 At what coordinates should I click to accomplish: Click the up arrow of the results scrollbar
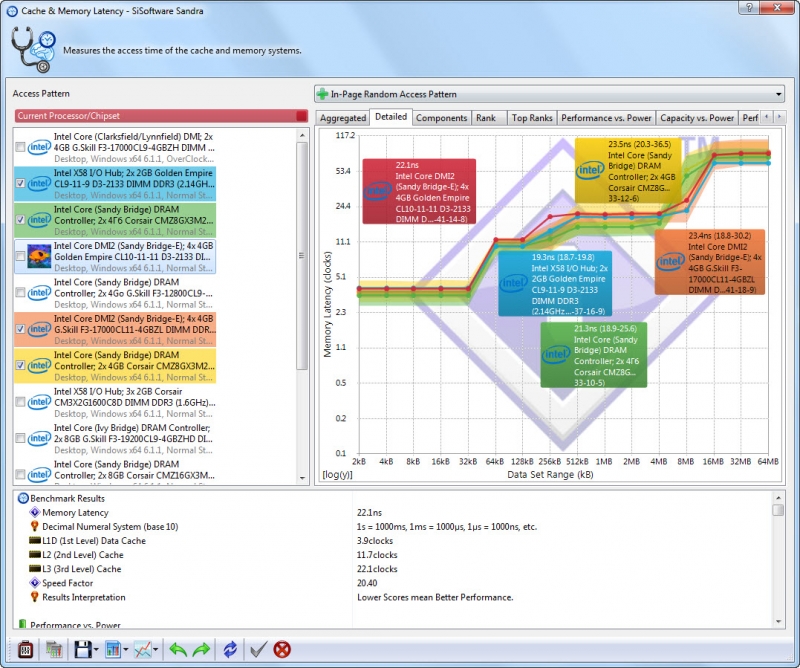(778, 498)
